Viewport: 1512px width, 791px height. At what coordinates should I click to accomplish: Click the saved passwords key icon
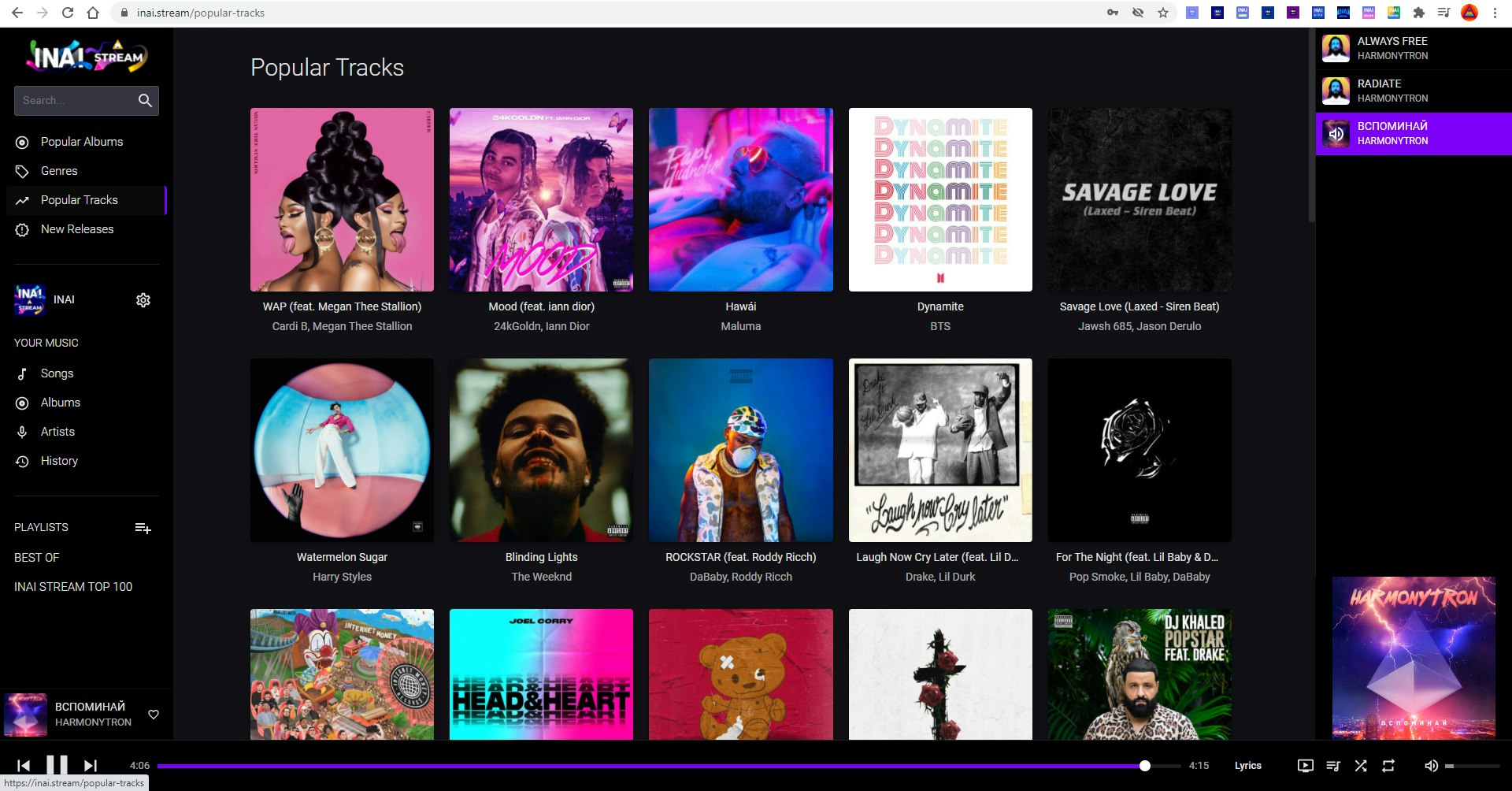point(1113,13)
